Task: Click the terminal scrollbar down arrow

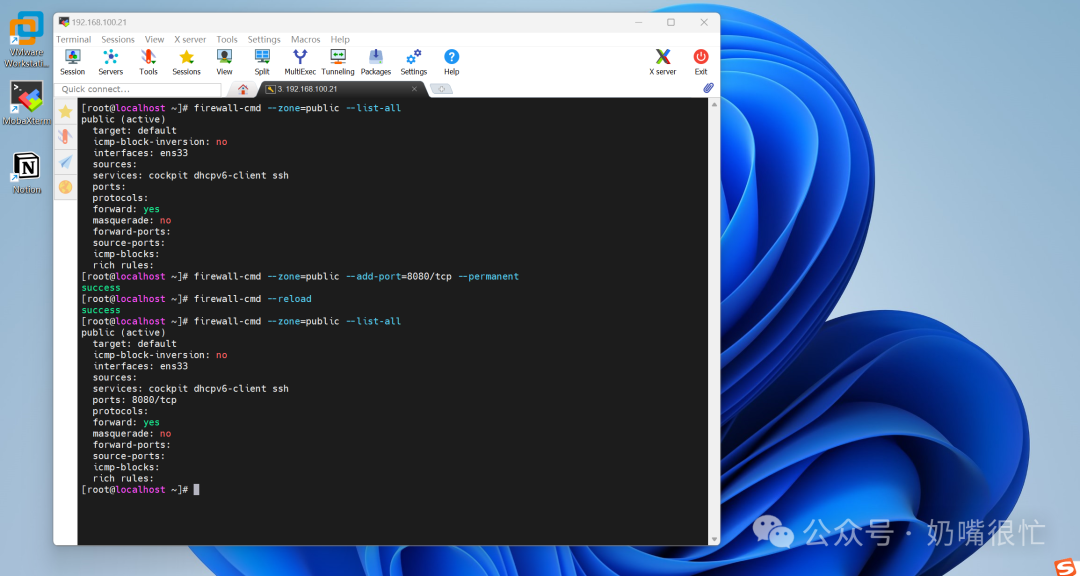Action: click(714, 539)
